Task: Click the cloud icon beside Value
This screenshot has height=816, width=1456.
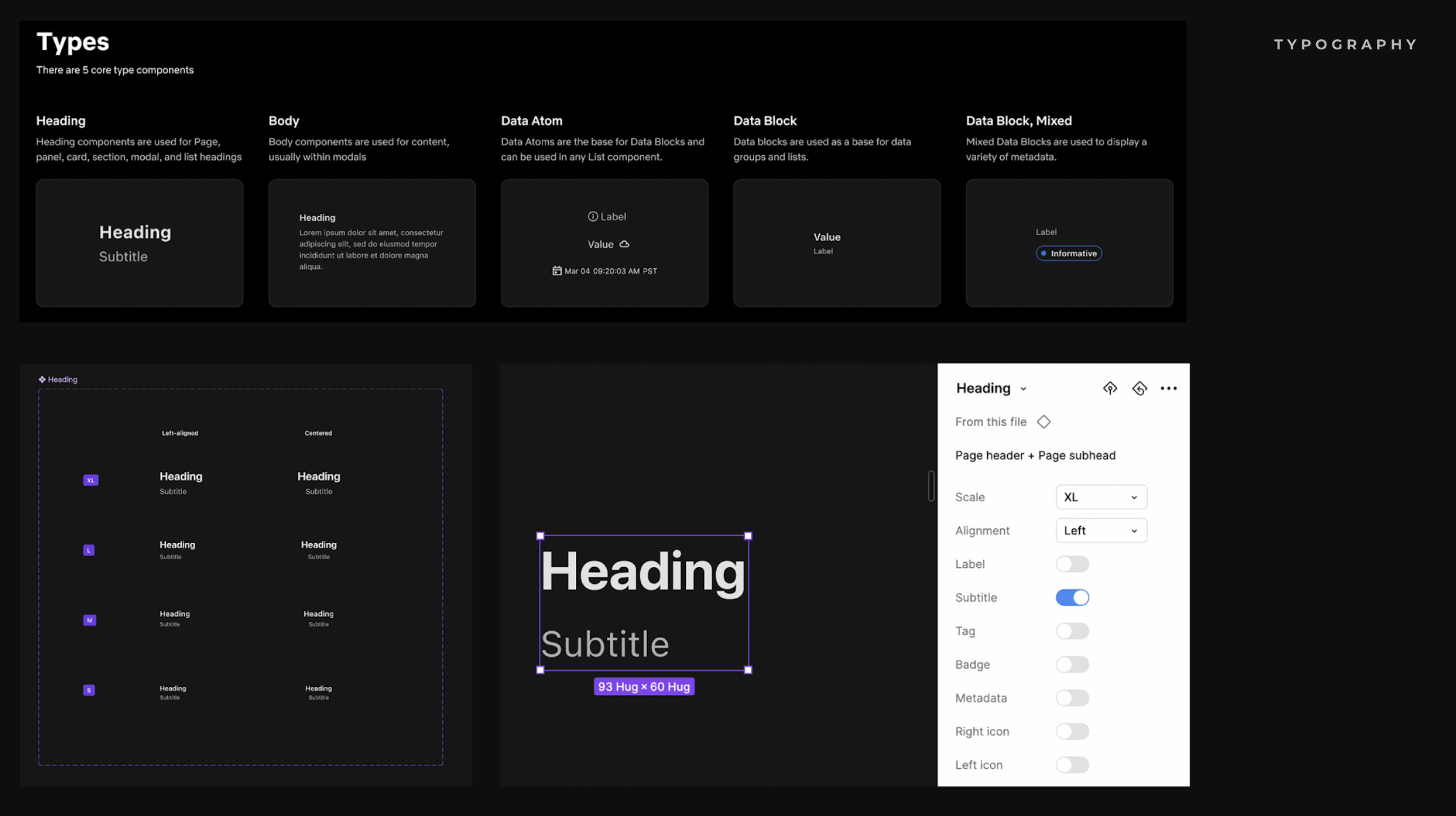Action: (624, 244)
